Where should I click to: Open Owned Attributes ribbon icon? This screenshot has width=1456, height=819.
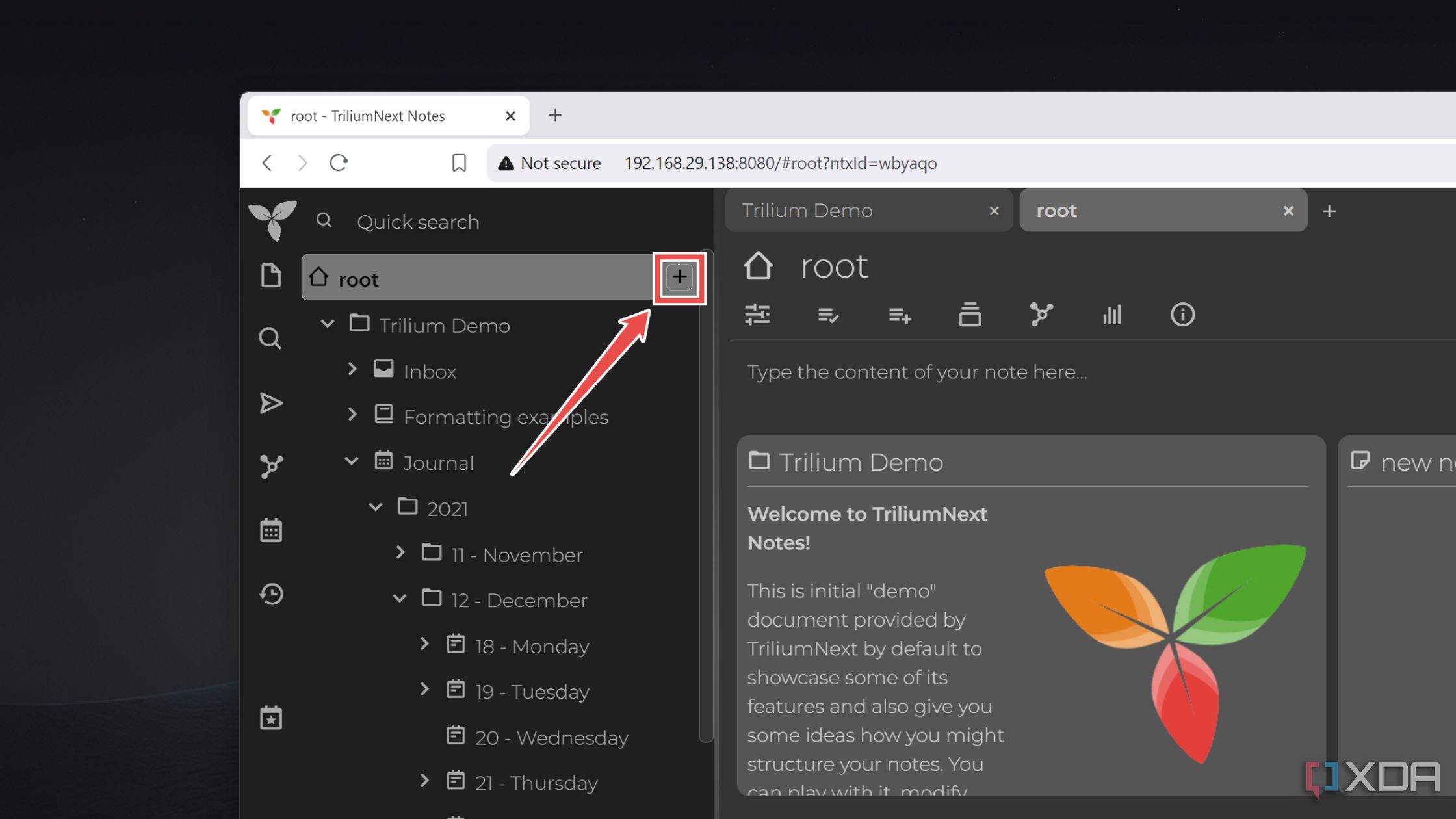[x=828, y=315]
